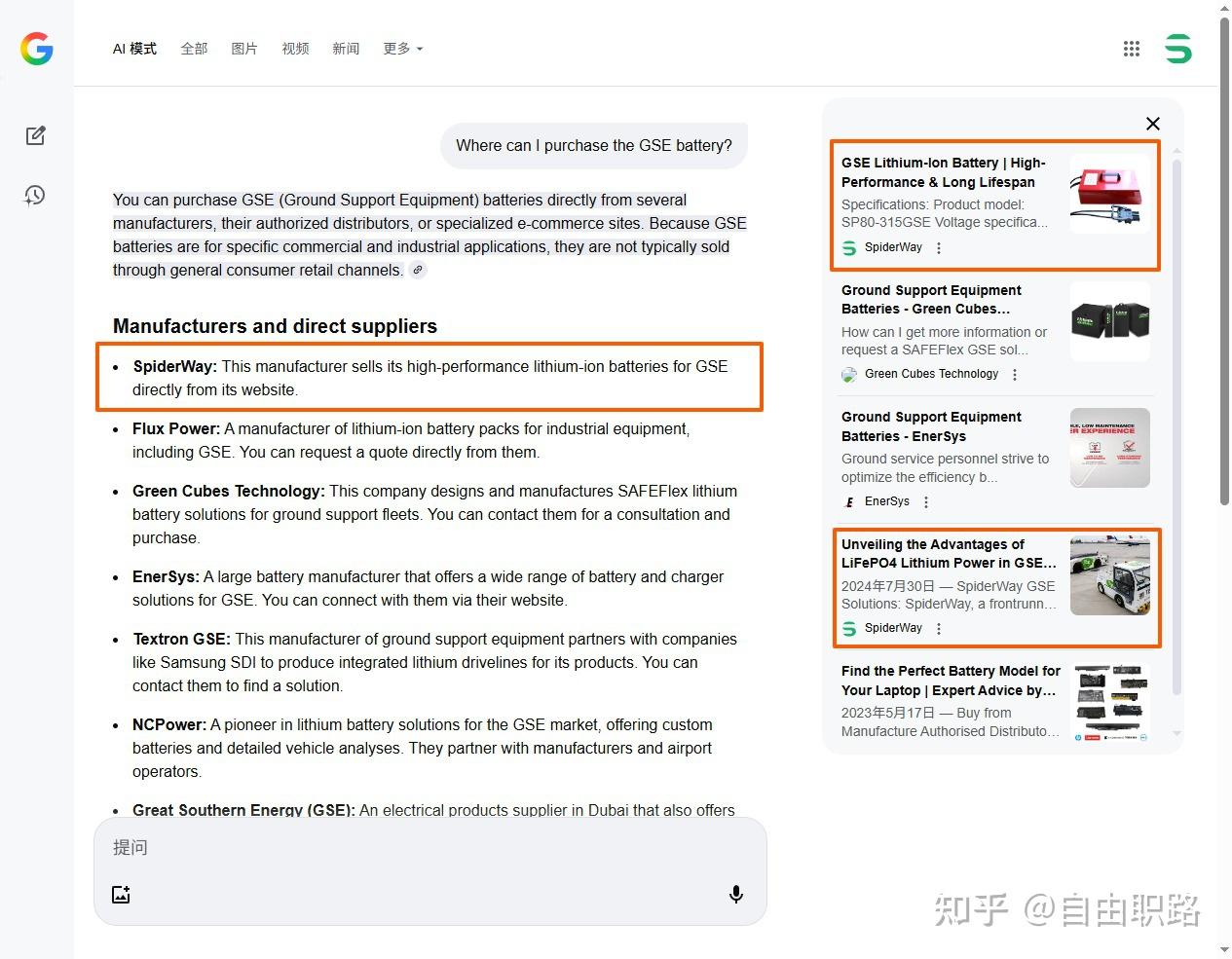The image size is (1232, 959).
Task: Switch to AI 模式 tab
Action: pyautogui.click(x=134, y=49)
